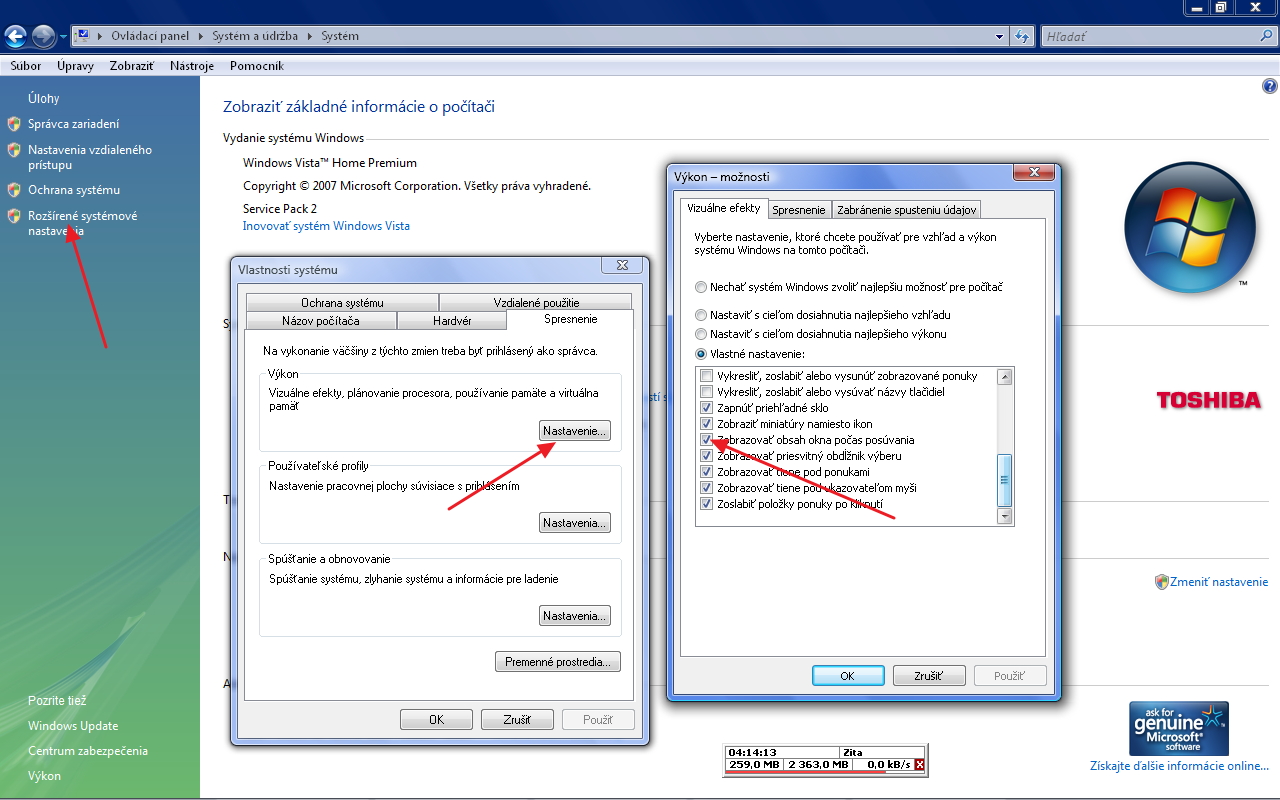Open the Súbor menu
This screenshot has height=800, width=1280.
(x=26, y=66)
